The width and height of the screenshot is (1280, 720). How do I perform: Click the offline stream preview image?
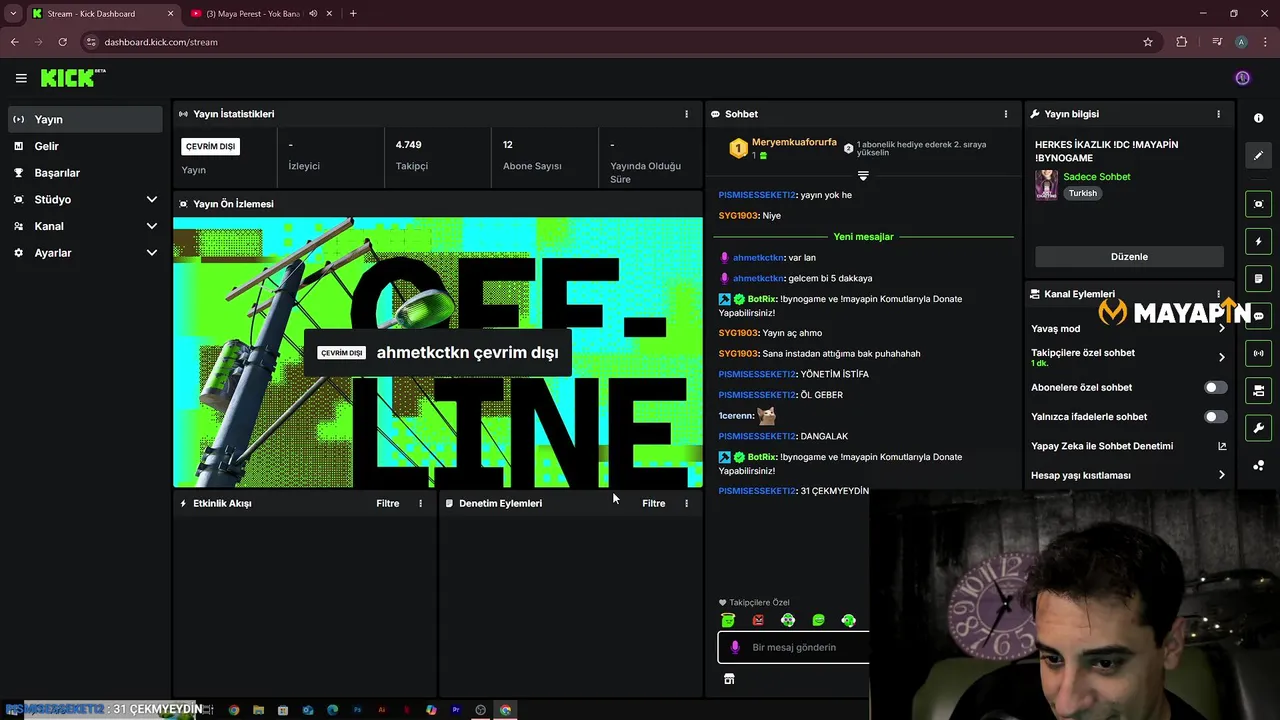438,352
